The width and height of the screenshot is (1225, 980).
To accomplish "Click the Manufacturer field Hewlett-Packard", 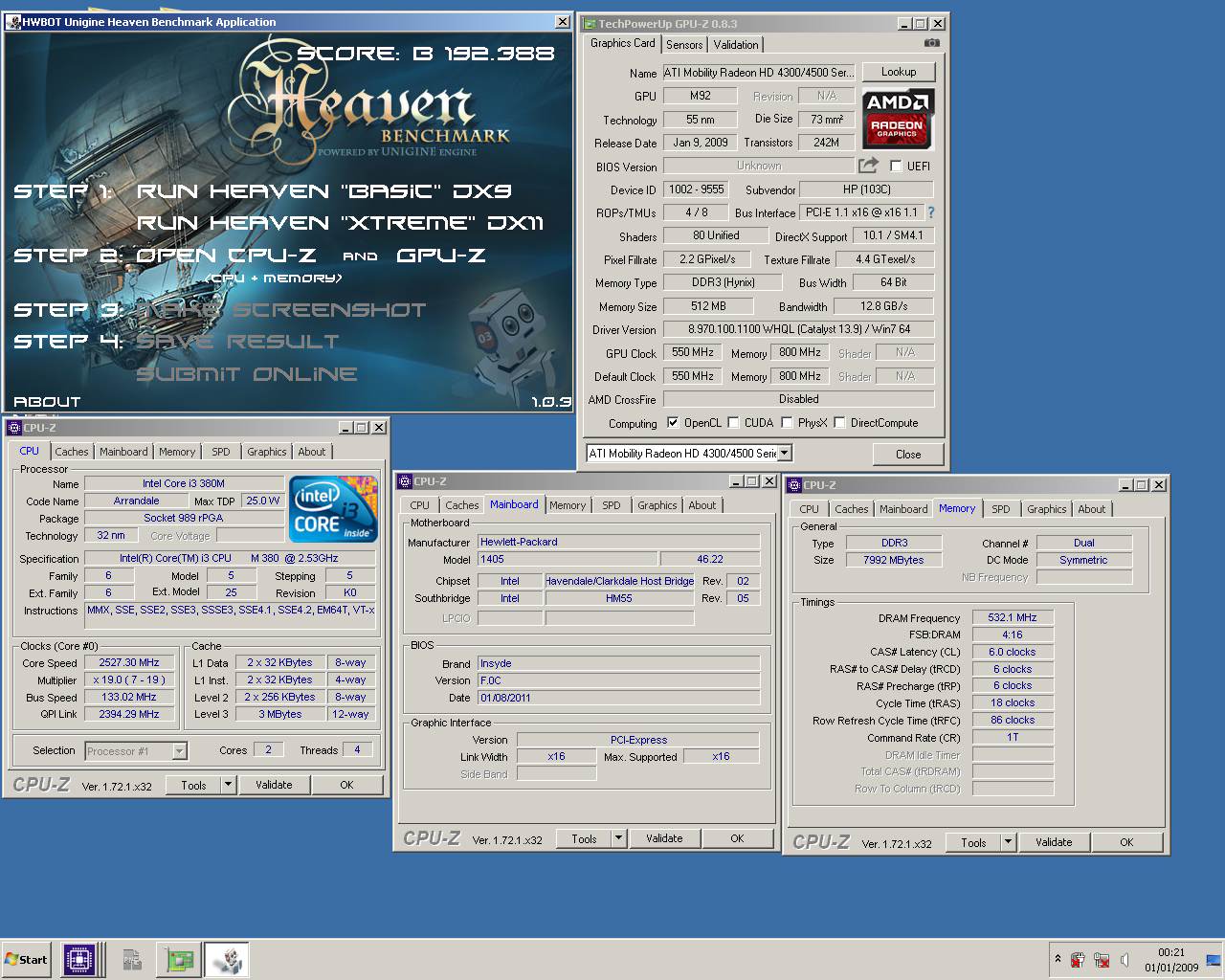I will pos(619,542).
